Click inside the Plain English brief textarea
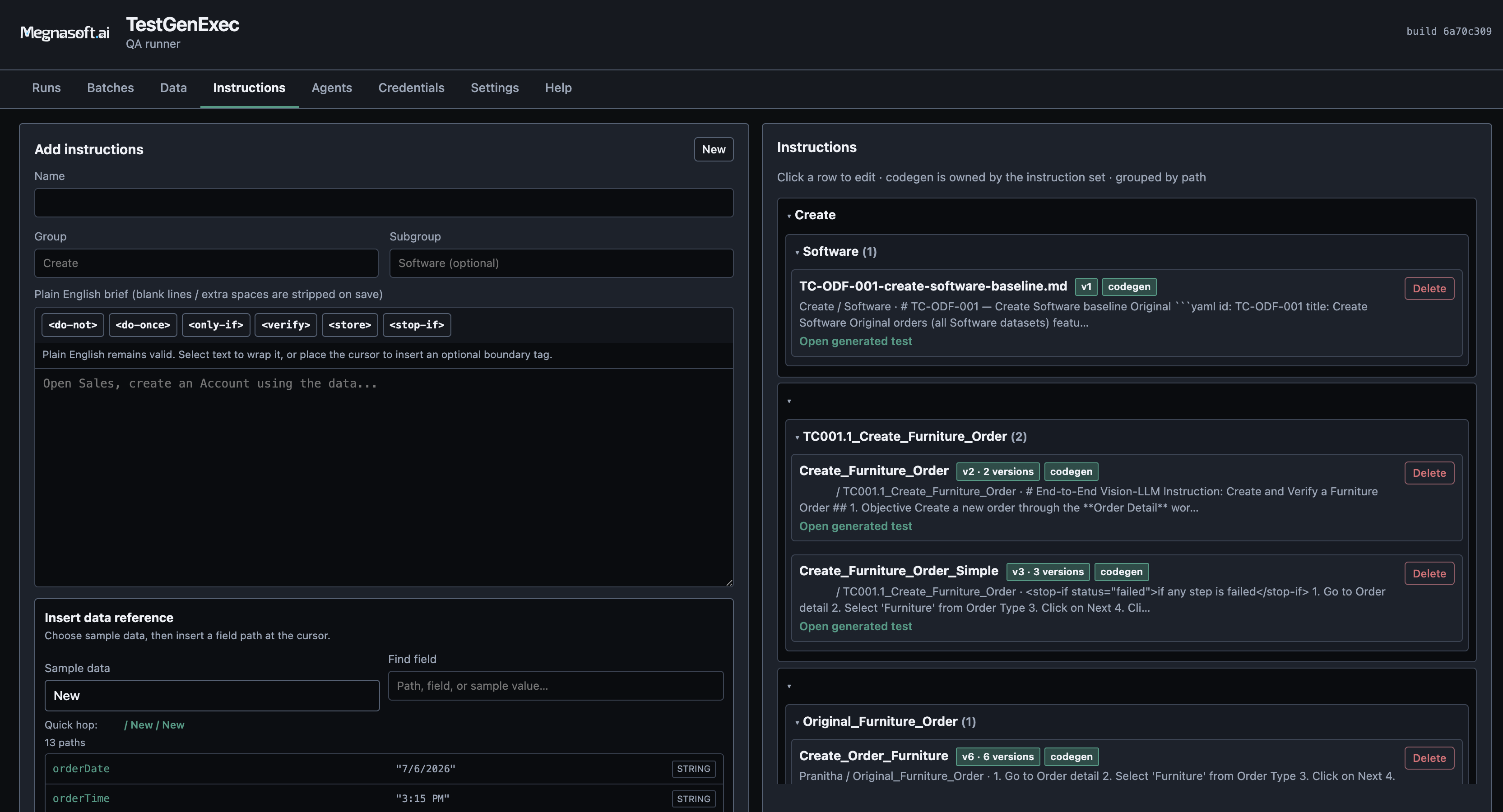Screen dimensions: 1503x812 tap(384, 477)
